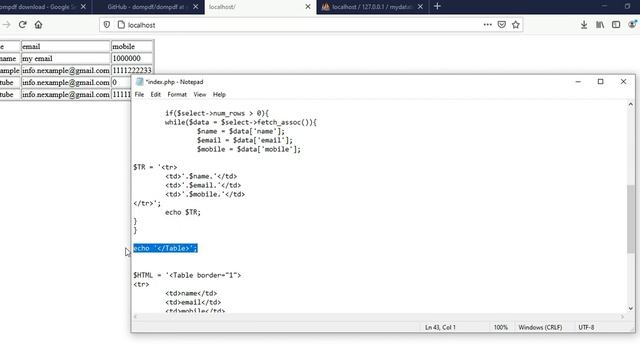Click the $HTML Table border line
This screenshot has height=360, width=640.
click(187, 275)
